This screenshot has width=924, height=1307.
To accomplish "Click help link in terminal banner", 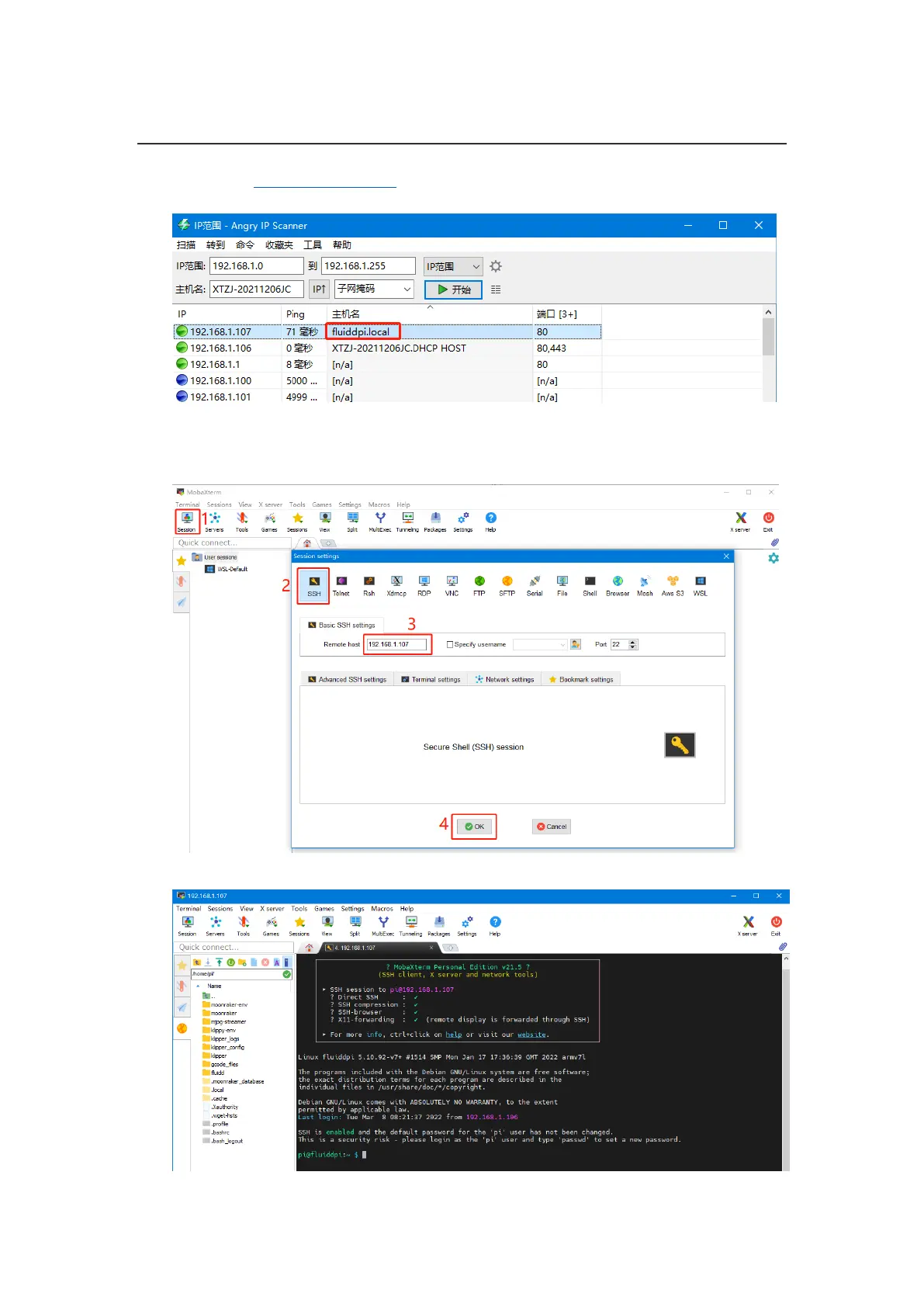I will click(453, 1035).
